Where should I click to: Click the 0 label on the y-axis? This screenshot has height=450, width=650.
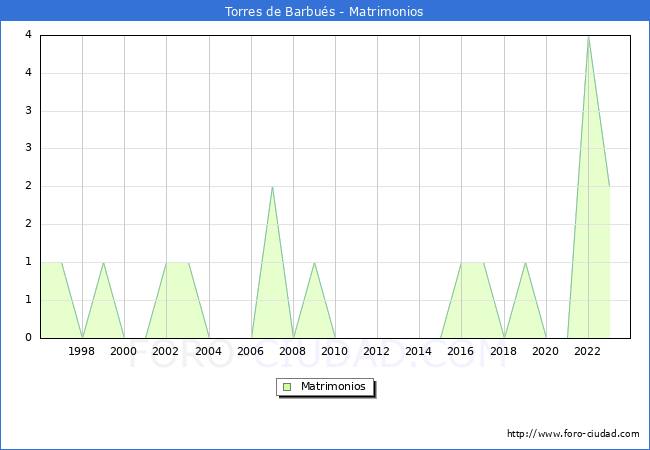coord(29,337)
